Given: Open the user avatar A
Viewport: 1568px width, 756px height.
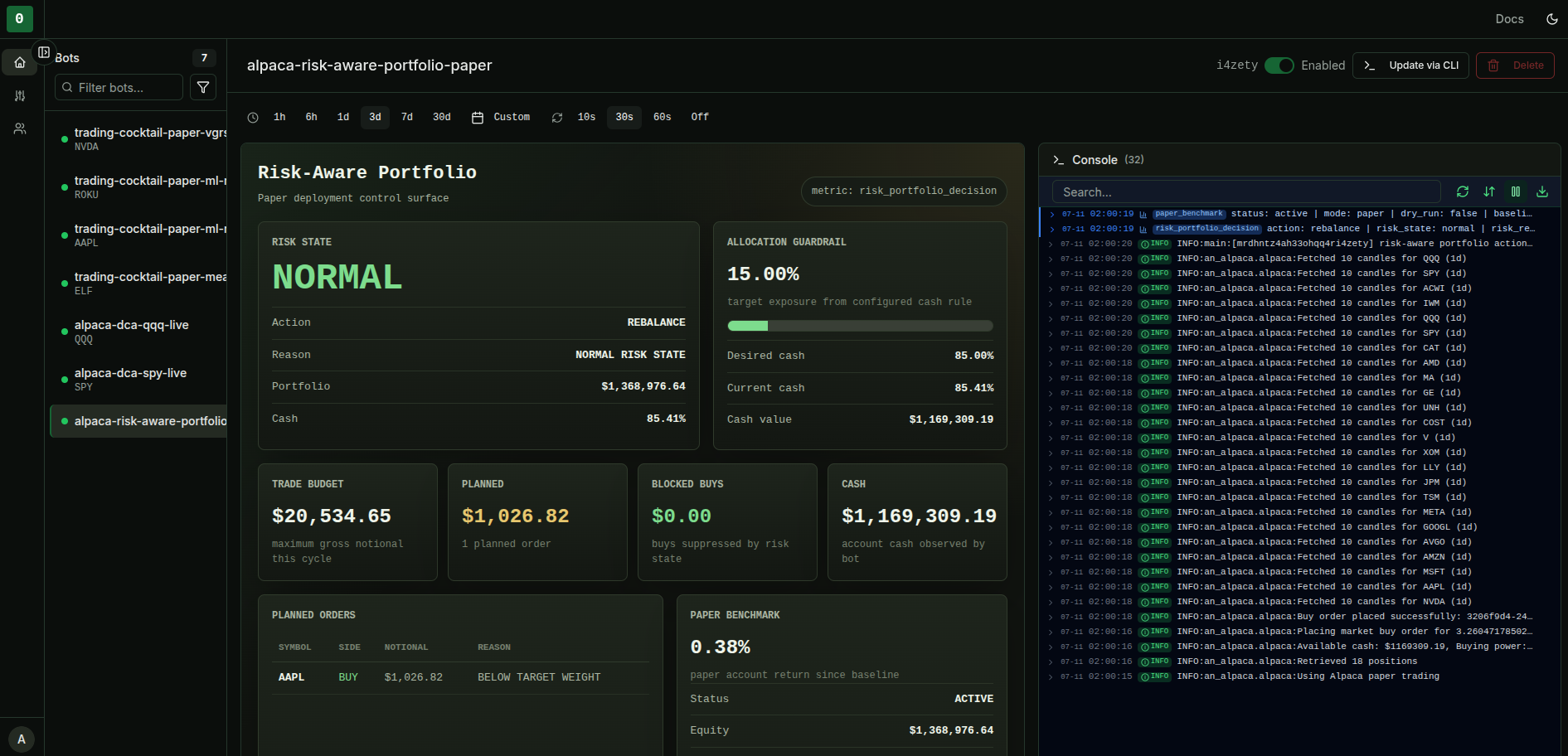Looking at the screenshot, I should click(22, 739).
